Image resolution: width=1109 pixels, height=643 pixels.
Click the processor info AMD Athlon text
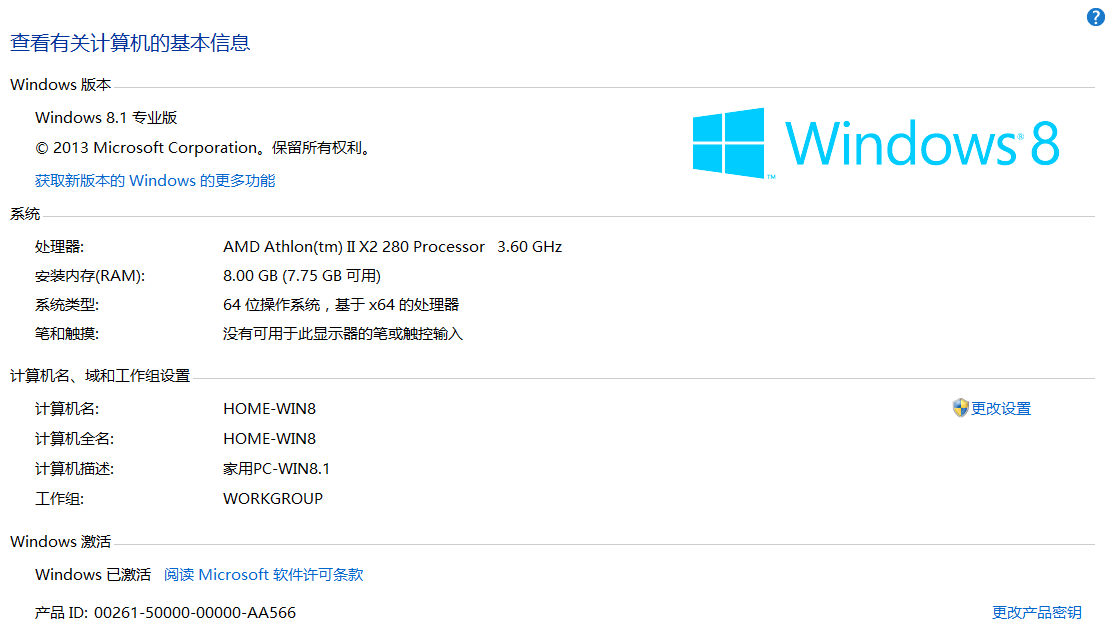click(390, 246)
